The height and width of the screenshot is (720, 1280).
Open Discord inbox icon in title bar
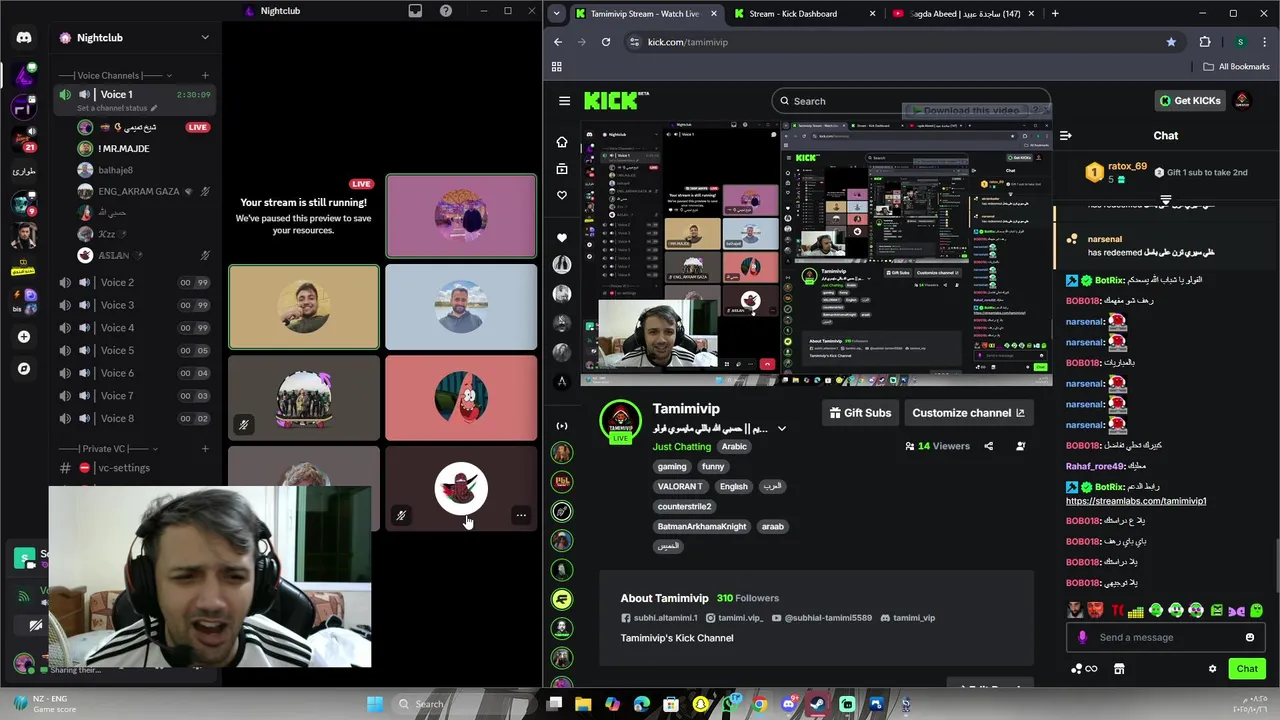[x=415, y=11]
